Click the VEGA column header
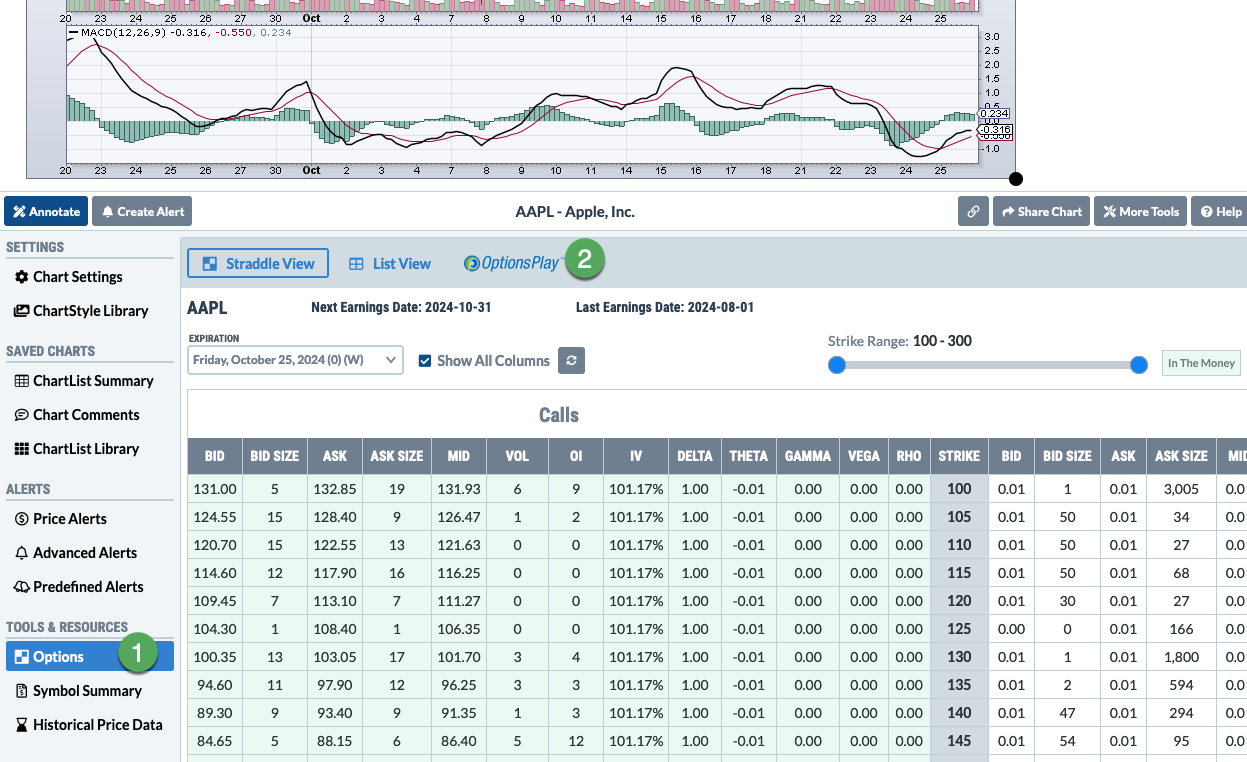This screenshot has width=1247, height=762. click(x=864, y=456)
